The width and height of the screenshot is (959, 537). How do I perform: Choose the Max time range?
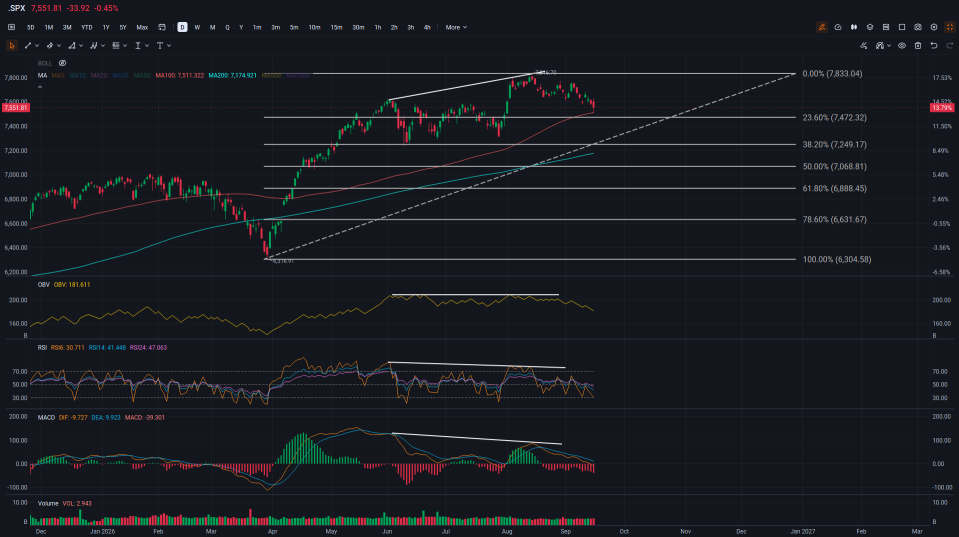point(142,28)
